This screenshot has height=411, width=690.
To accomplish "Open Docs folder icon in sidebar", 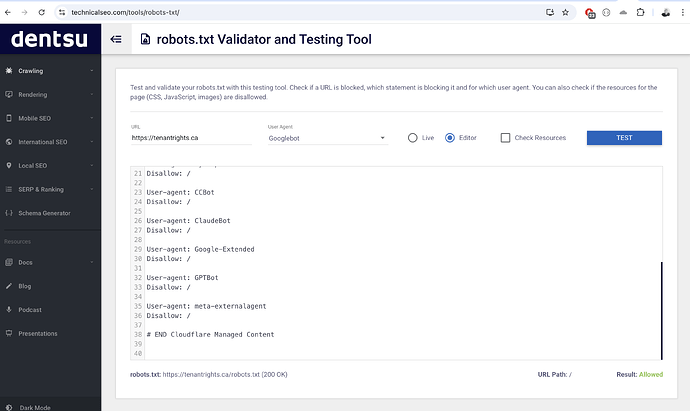I will (9, 262).
